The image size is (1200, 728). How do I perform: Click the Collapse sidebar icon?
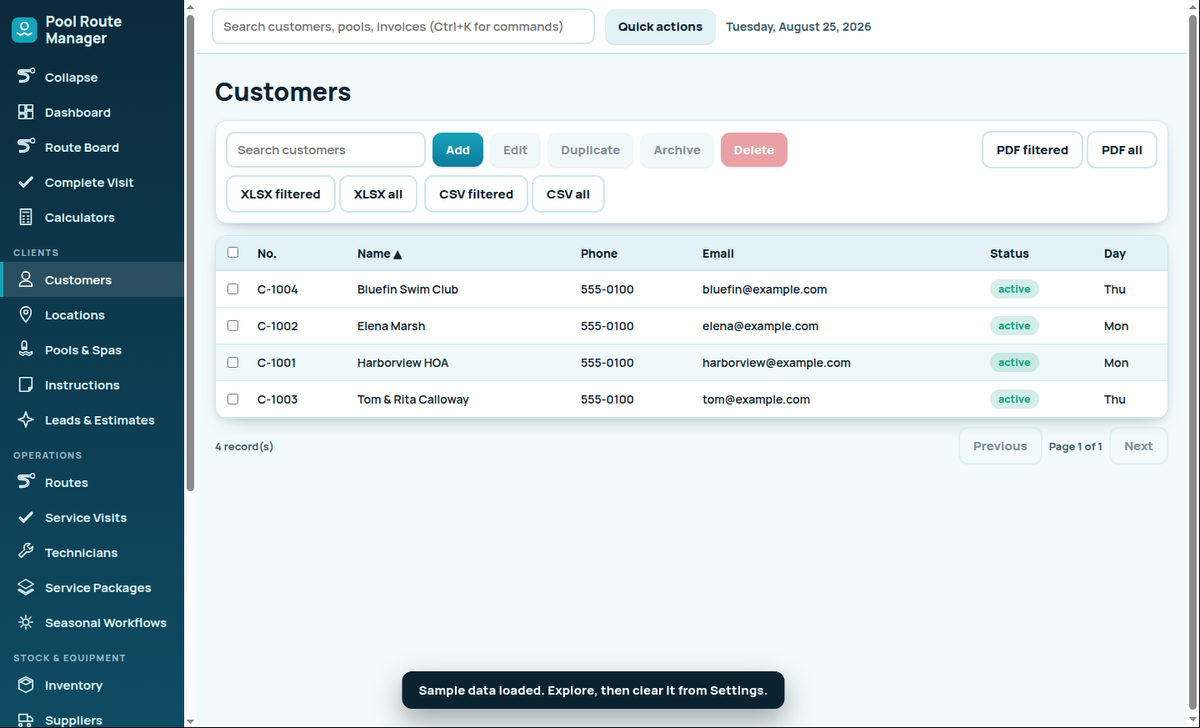click(x=27, y=77)
